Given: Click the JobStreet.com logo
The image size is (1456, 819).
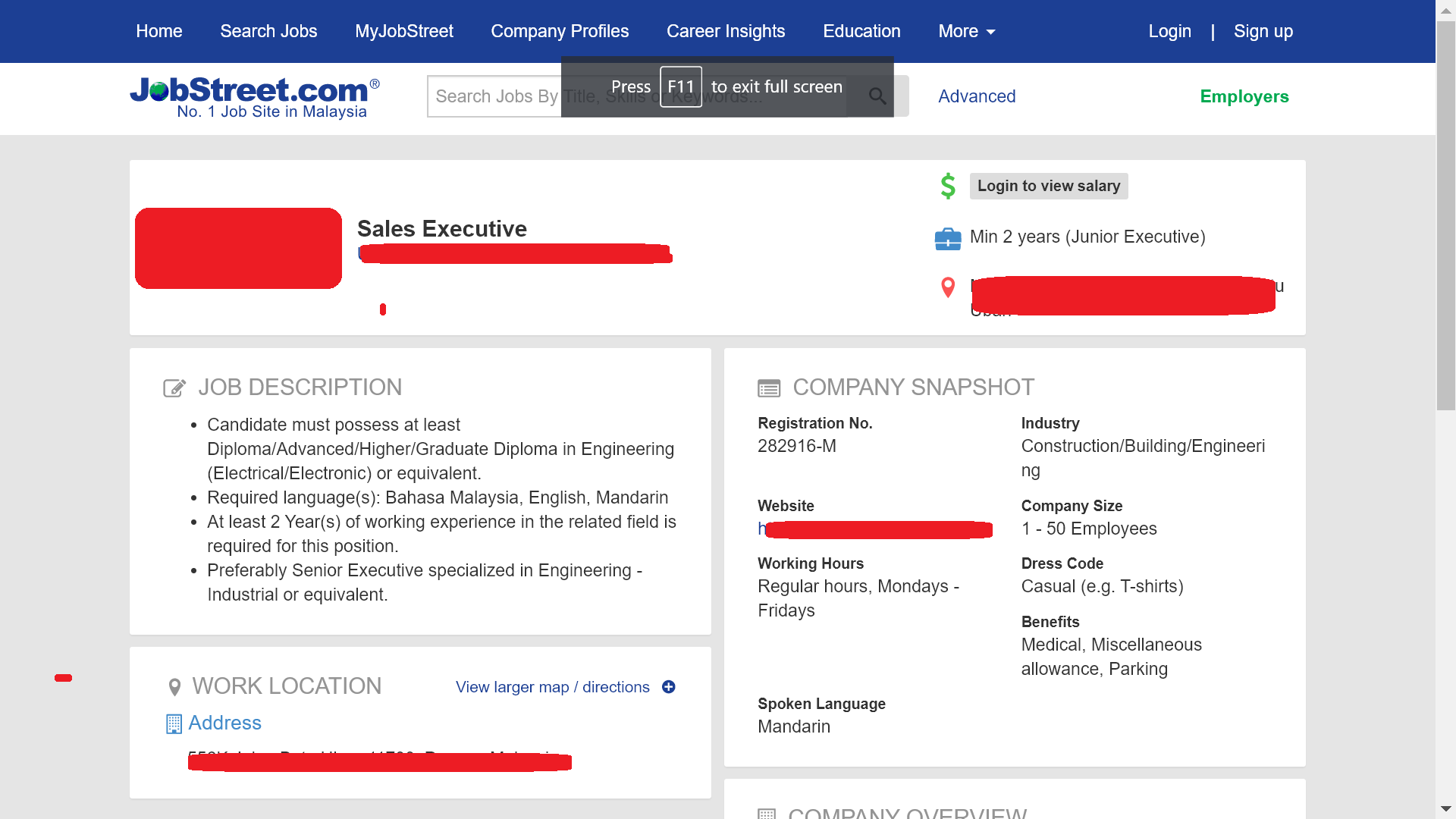Looking at the screenshot, I should coord(255,98).
